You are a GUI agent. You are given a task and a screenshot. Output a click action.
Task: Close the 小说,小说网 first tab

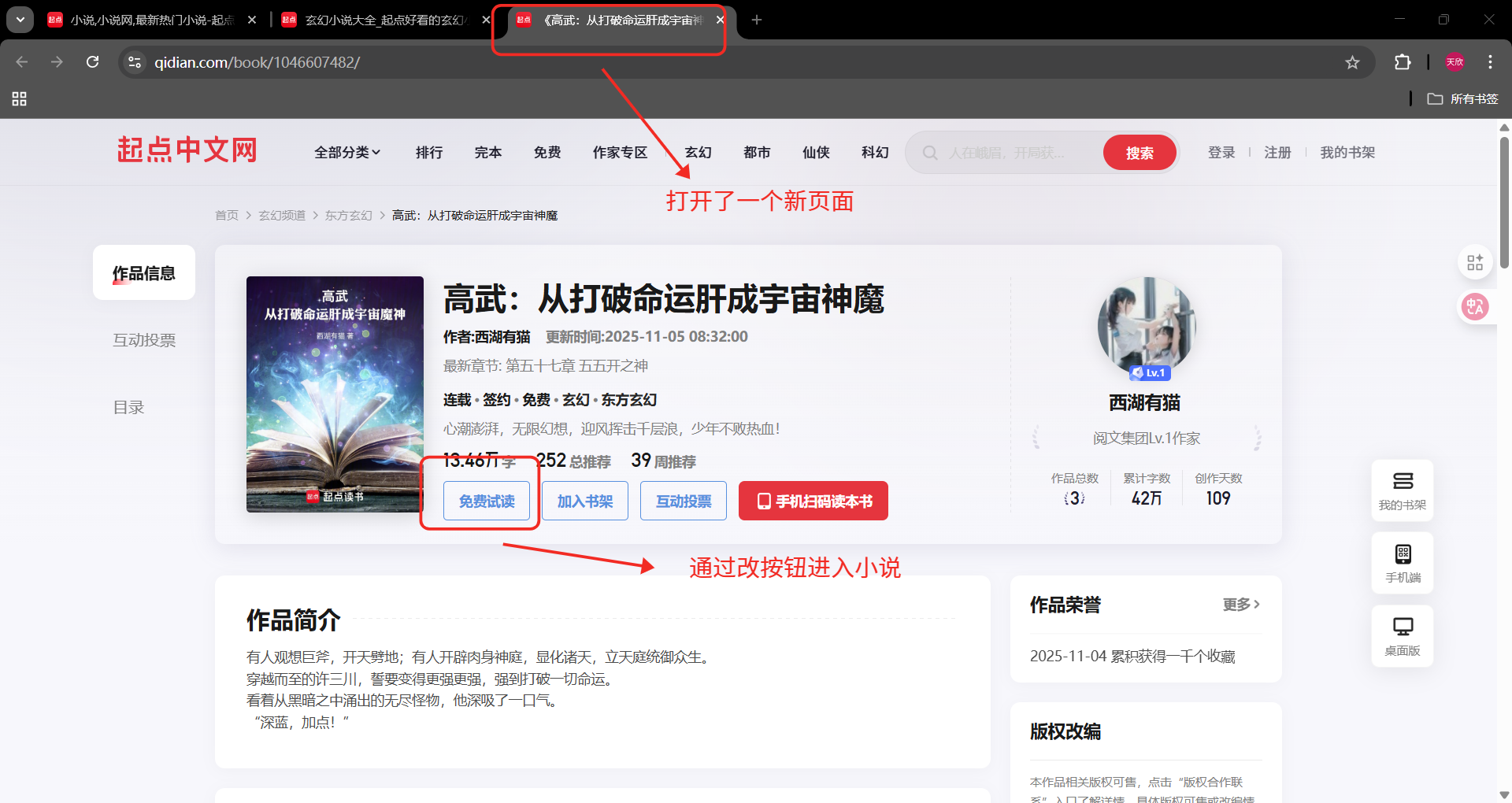click(x=252, y=20)
